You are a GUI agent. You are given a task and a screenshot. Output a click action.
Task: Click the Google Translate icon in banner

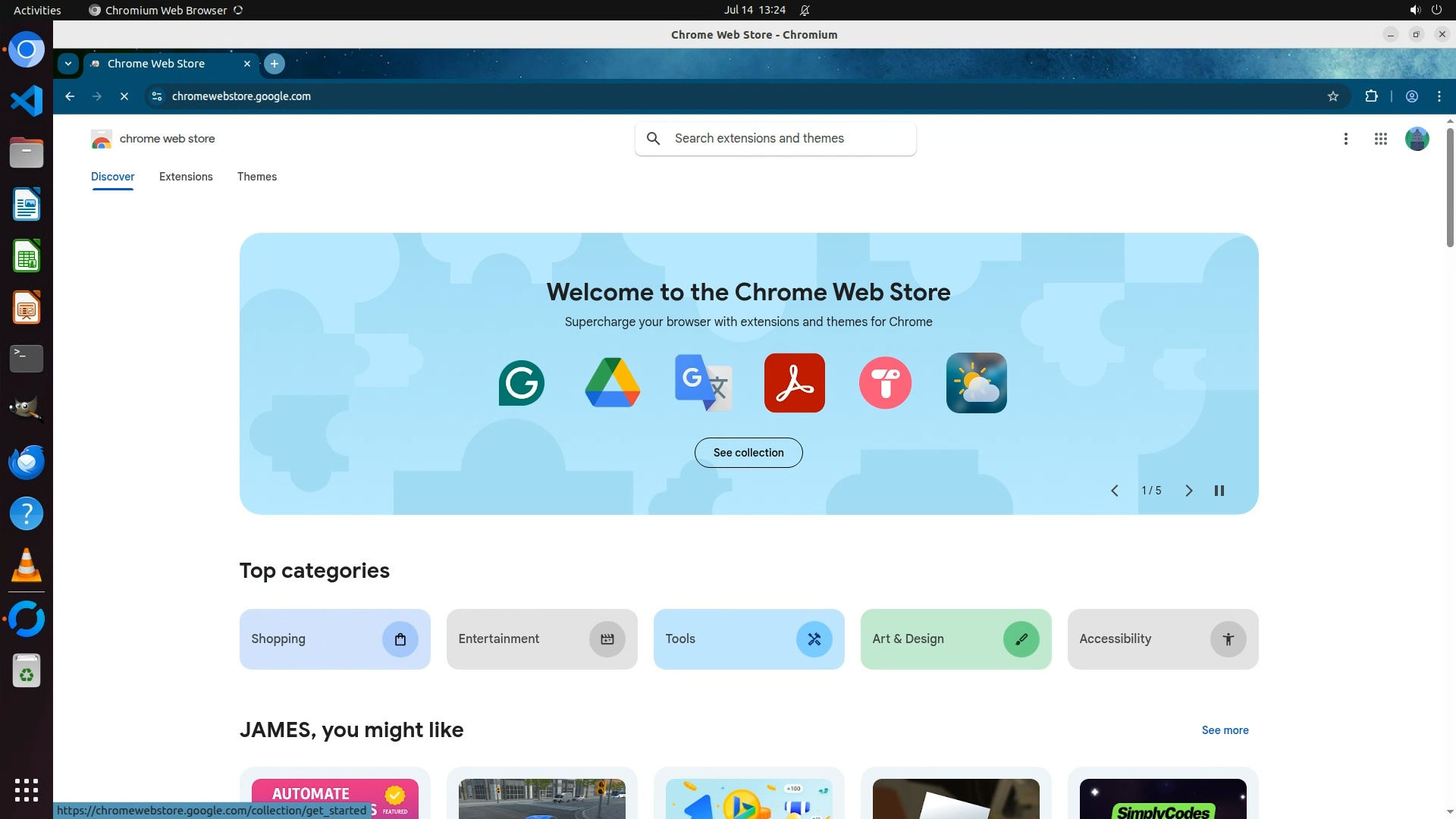point(703,383)
